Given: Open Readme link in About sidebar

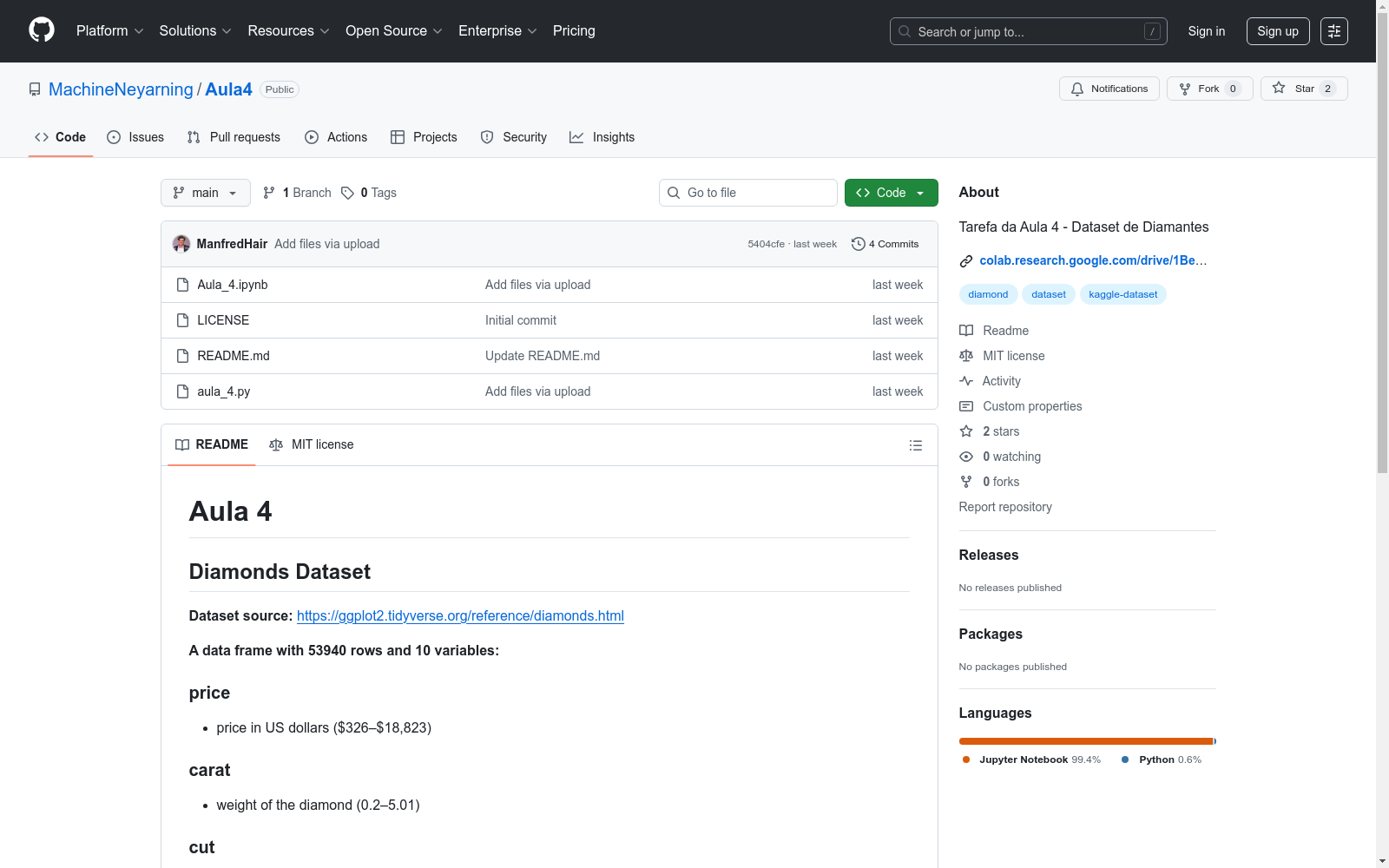Looking at the screenshot, I should [x=994, y=331].
